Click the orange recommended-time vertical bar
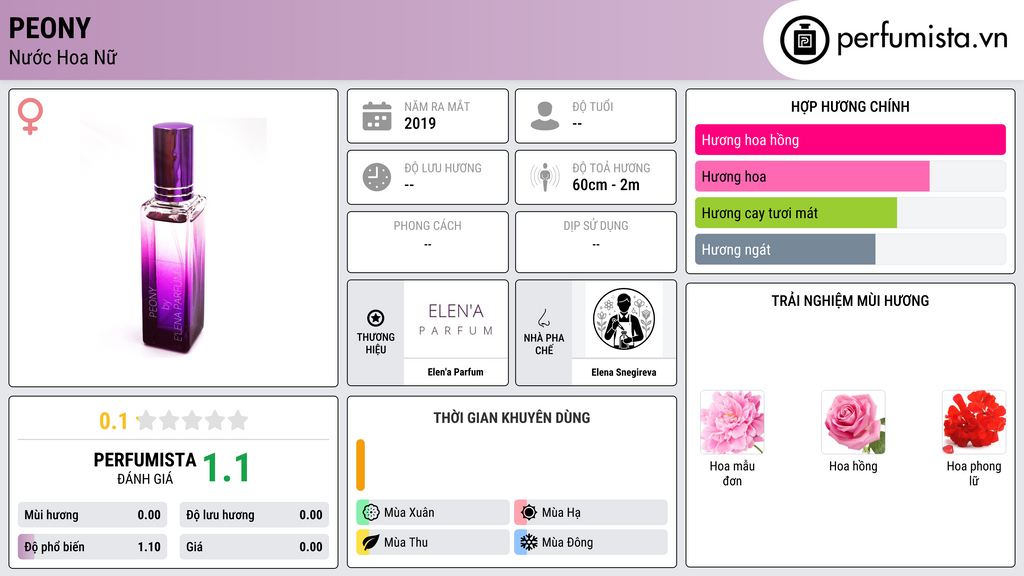1024x576 pixels. pyautogui.click(x=360, y=465)
